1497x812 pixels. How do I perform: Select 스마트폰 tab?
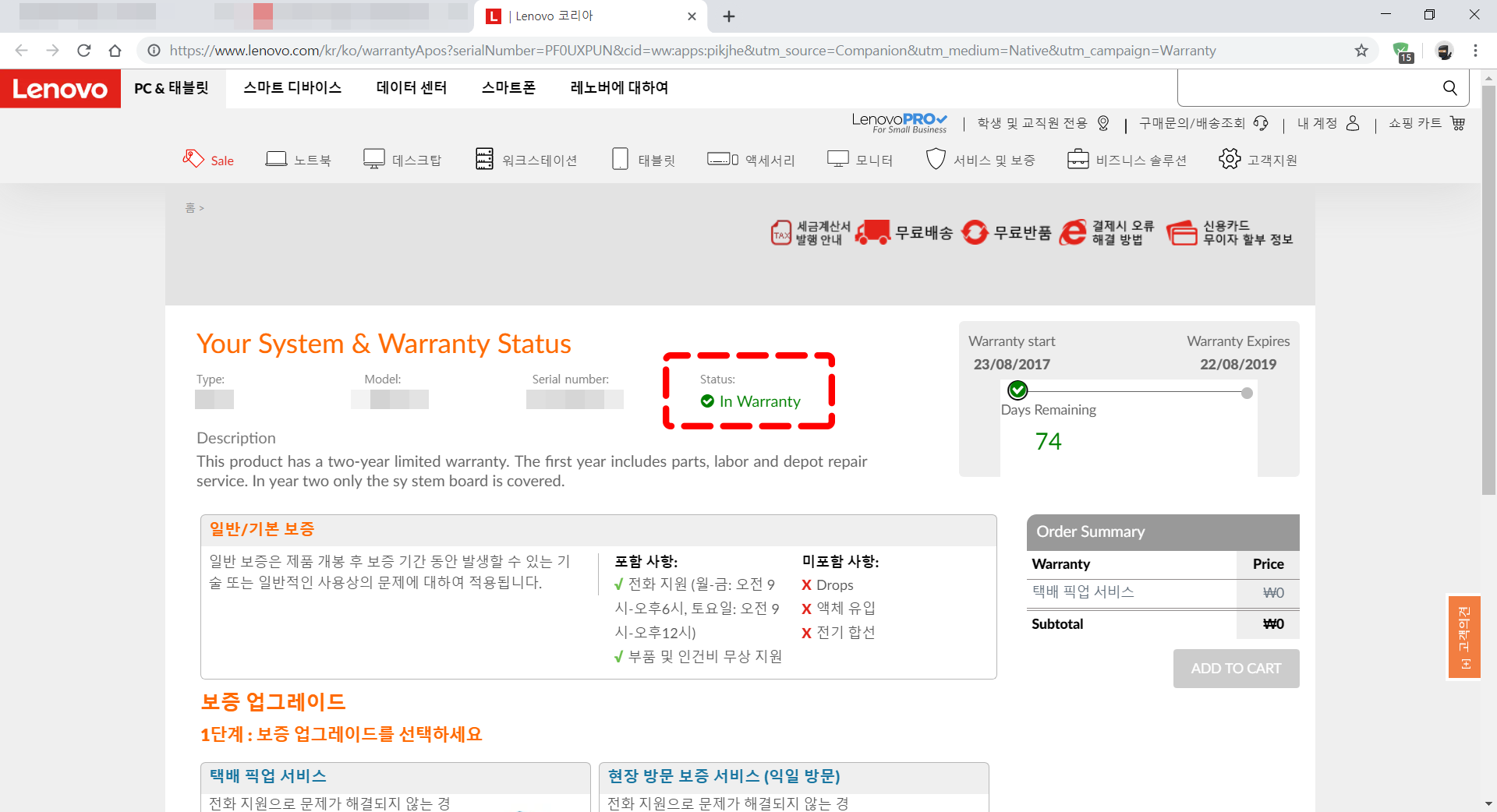[x=508, y=87]
